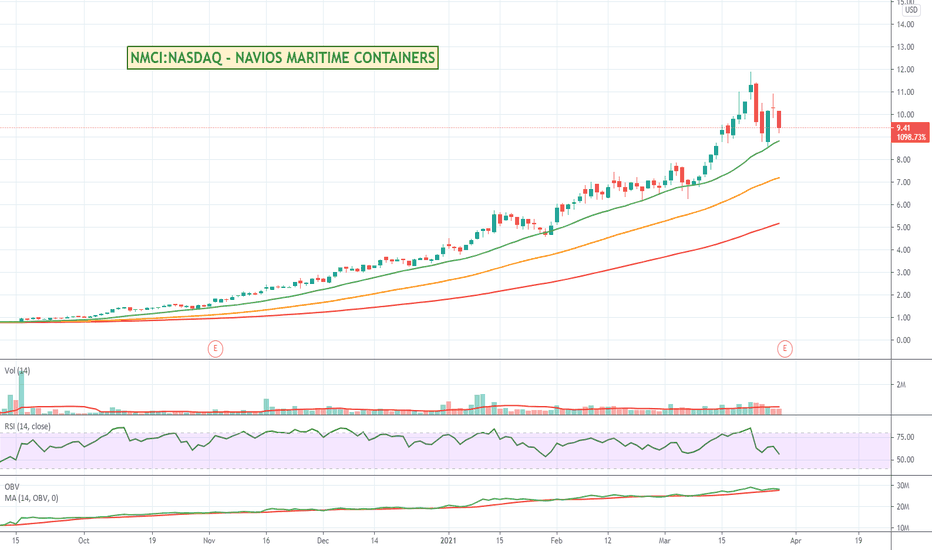The image size is (932, 550).
Task: Select the OBV indicator label
Action: pos(11,486)
